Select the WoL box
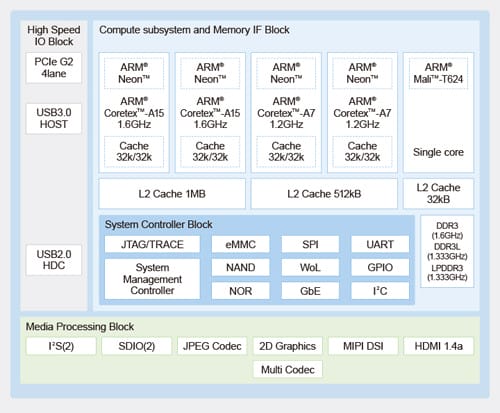 tap(310, 267)
